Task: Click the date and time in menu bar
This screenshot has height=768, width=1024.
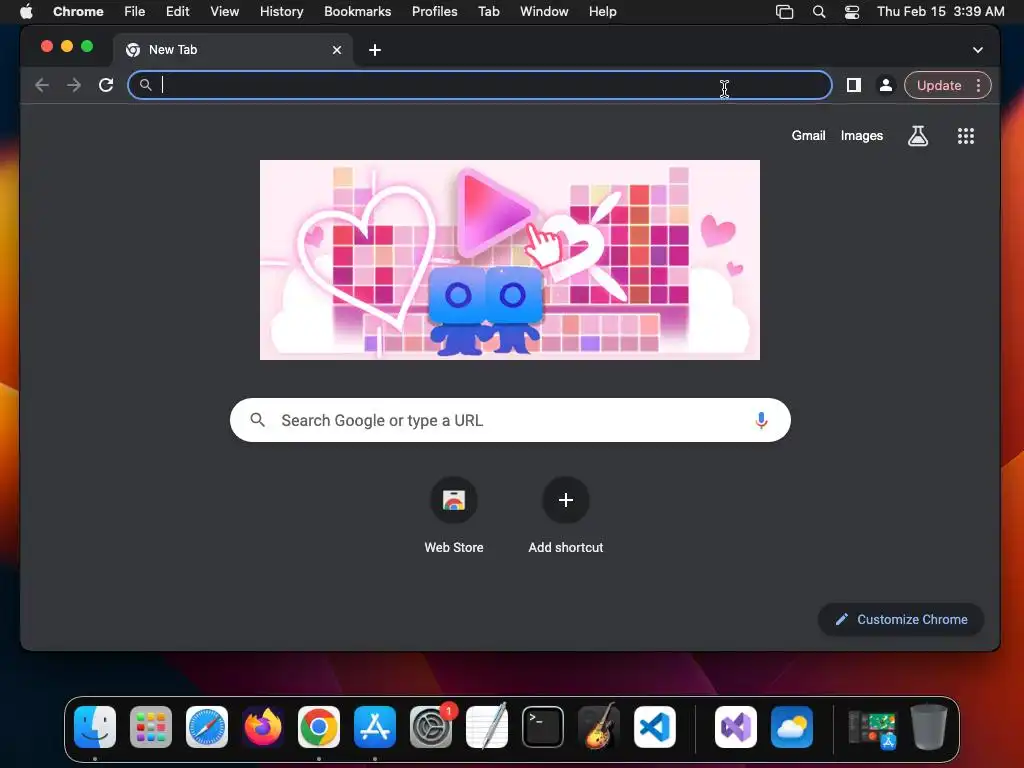Action: pyautogui.click(x=940, y=12)
